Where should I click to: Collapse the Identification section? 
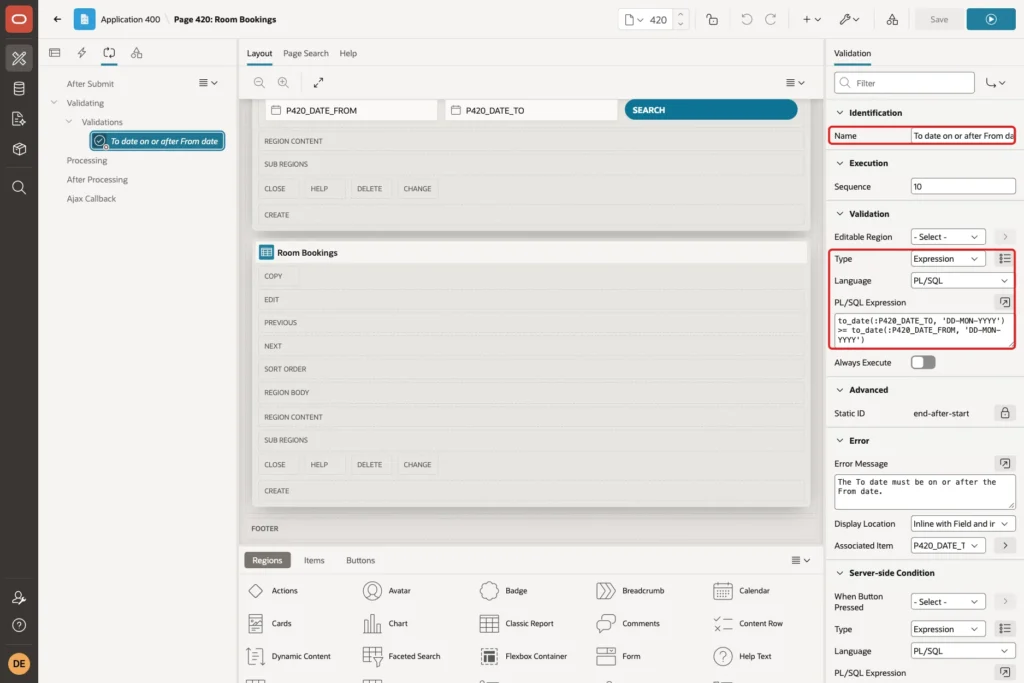pyautogui.click(x=840, y=112)
